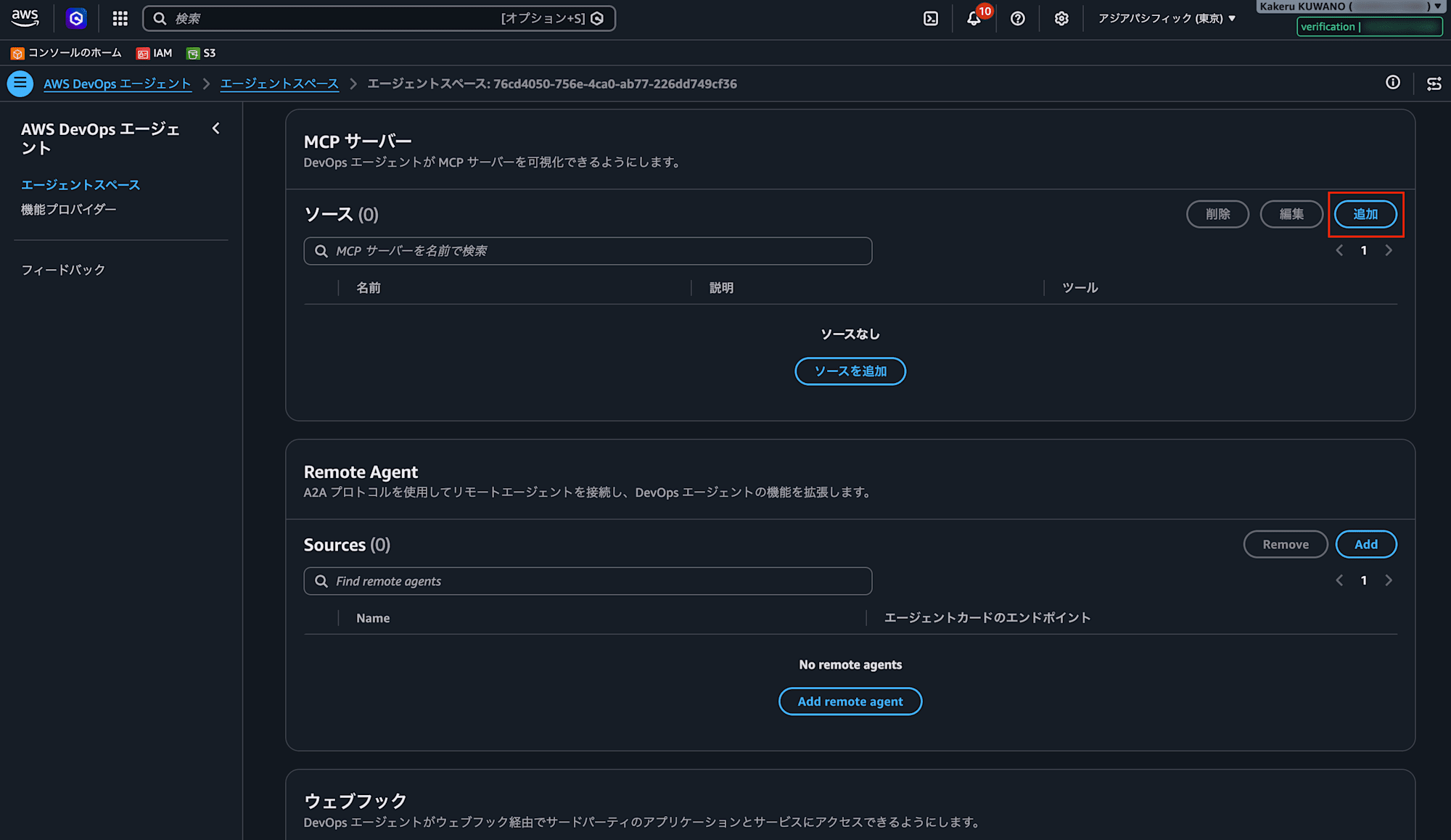Open the preferences sliders icon at top right
This screenshot has height=840, width=1451.
1434,83
